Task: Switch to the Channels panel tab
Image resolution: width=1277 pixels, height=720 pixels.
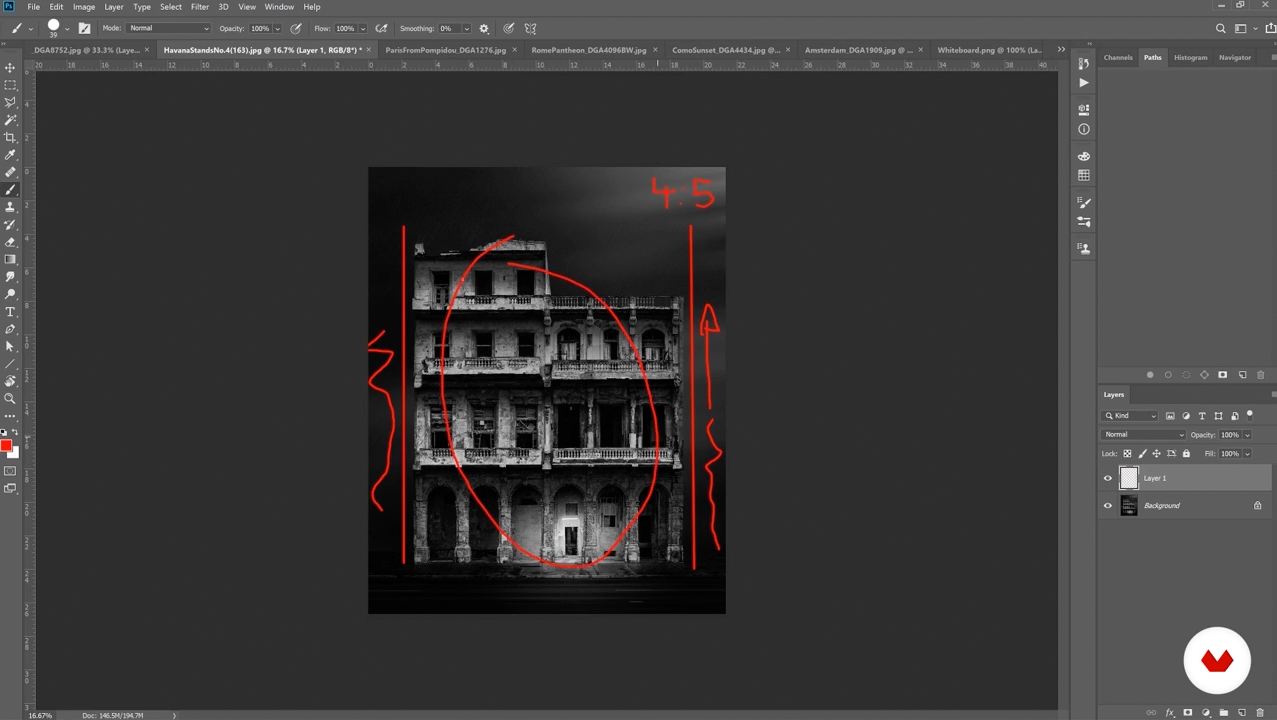Action: (1118, 58)
